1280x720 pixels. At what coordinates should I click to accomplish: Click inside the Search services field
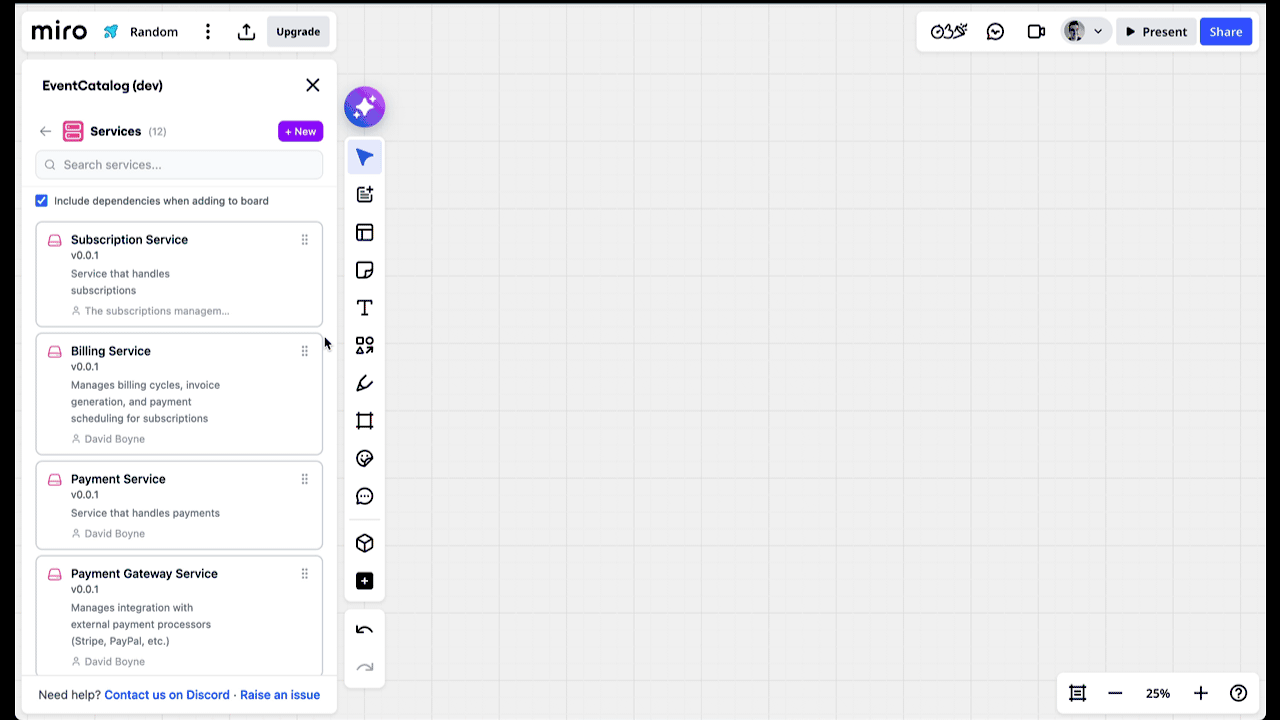click(x=178, y=164)
